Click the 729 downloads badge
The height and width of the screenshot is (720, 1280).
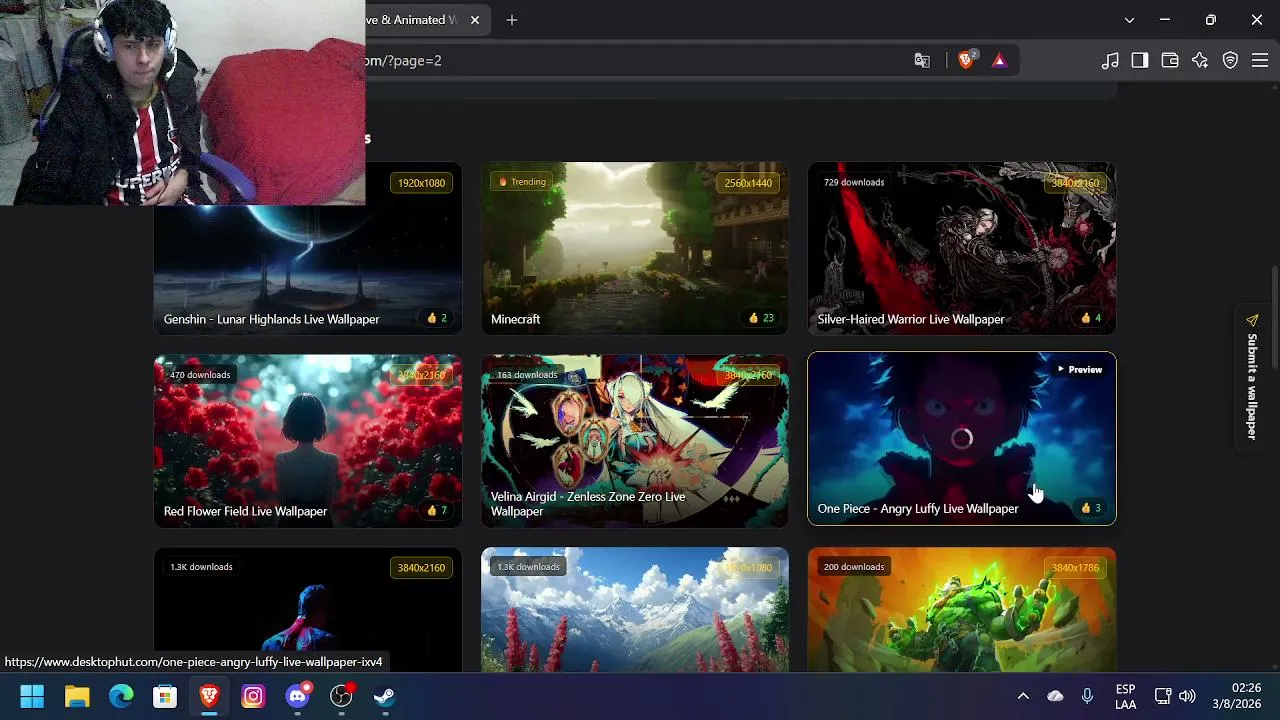point(854,182)
